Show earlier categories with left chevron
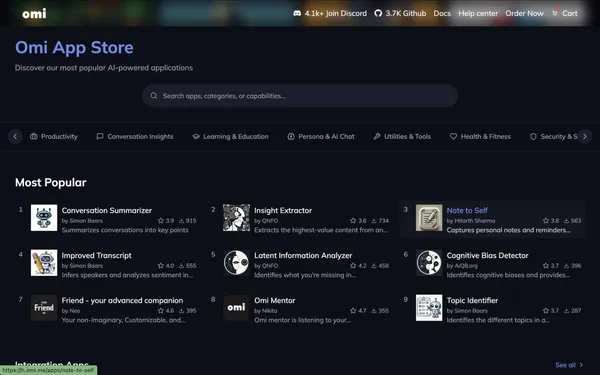The image size is (600, 375). [x=15, y=137]
